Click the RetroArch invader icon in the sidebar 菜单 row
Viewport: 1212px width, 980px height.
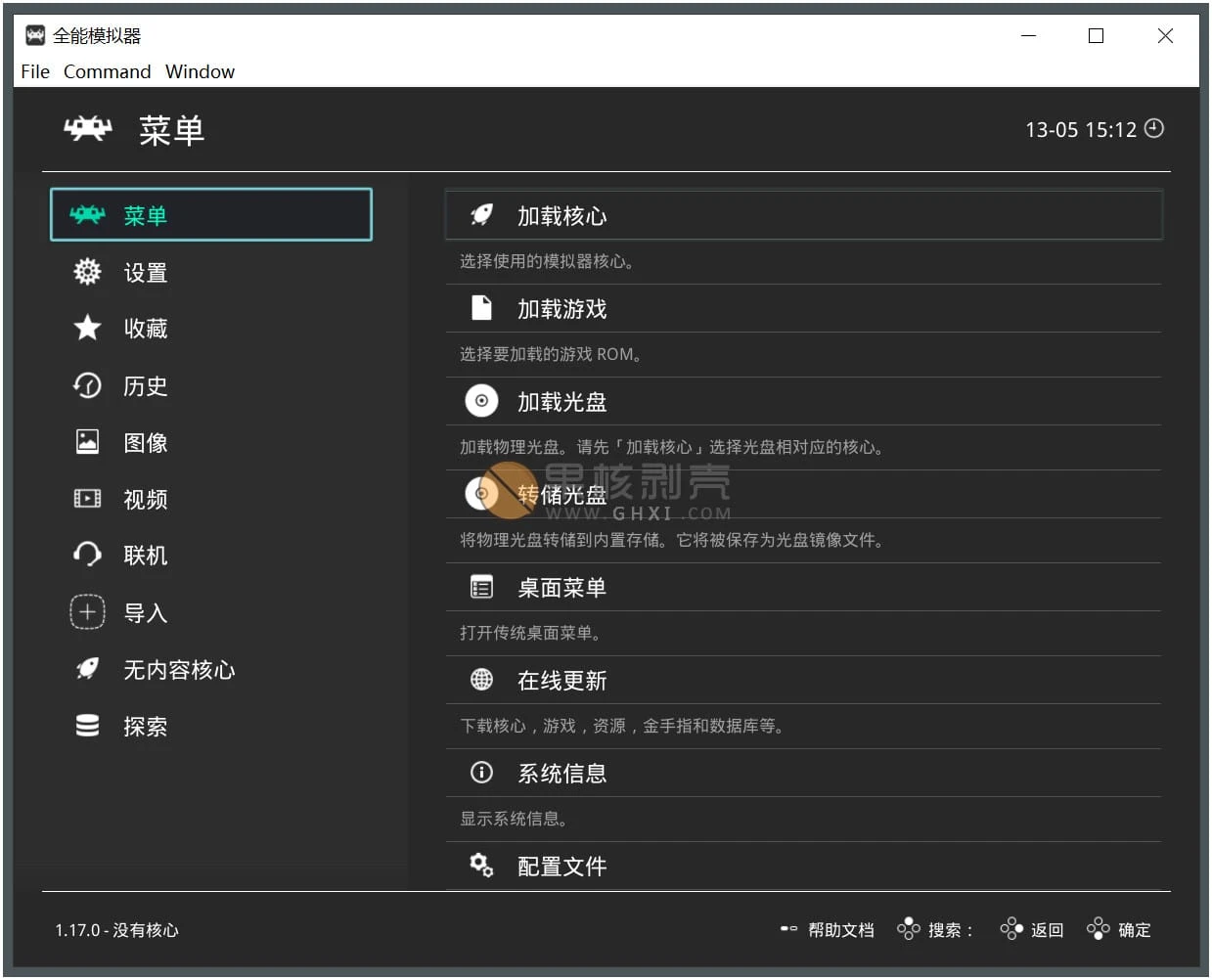[87, 215]
